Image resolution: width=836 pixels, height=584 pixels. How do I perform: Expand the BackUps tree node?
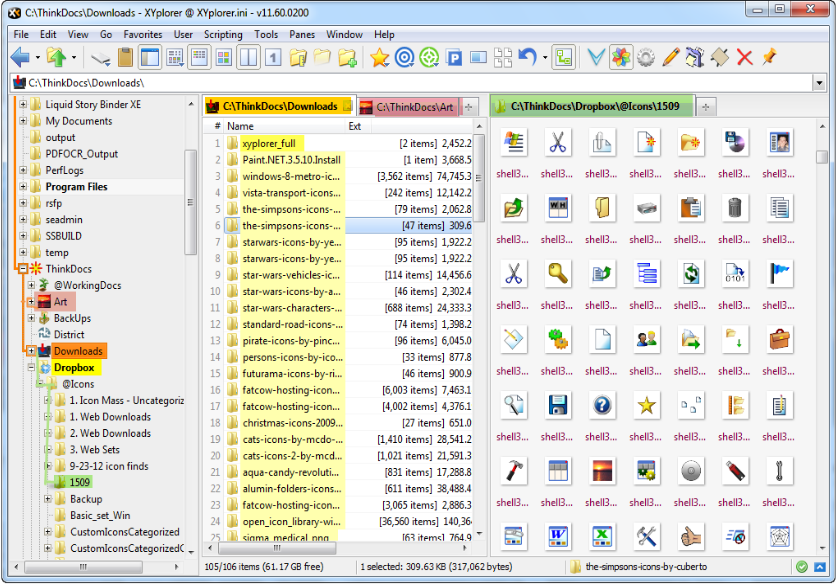pyautogui.click(x=31, y=318)
